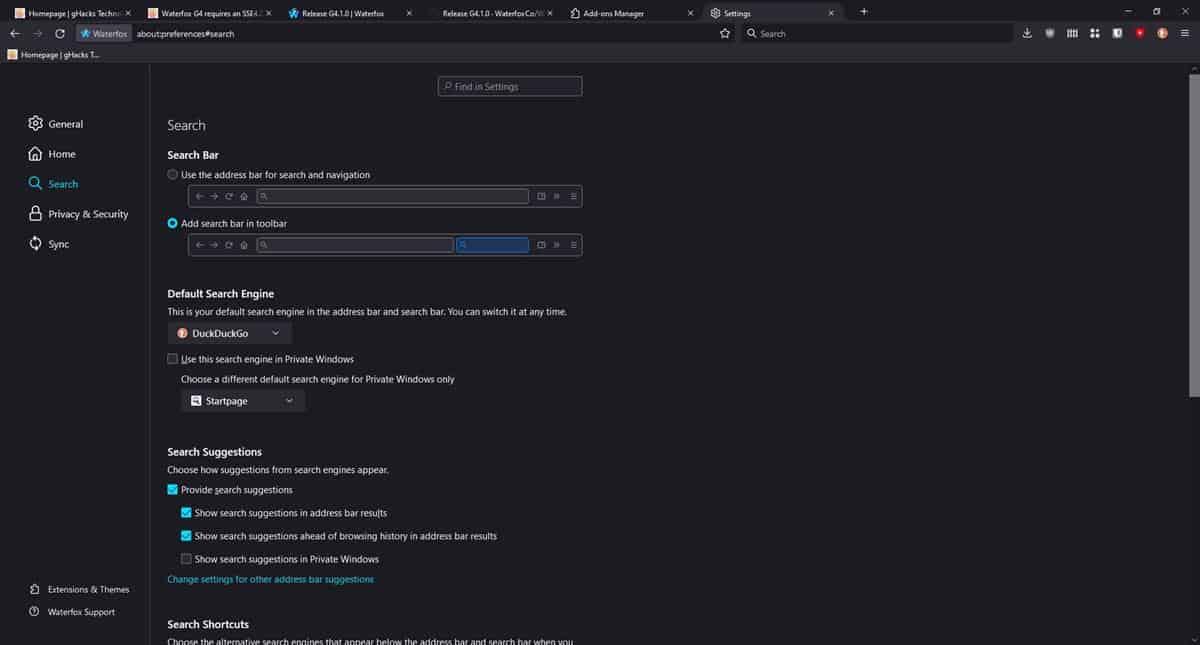Close the Homepage gHacks tab
This screenshot has height=645, width=1200.
127,13
